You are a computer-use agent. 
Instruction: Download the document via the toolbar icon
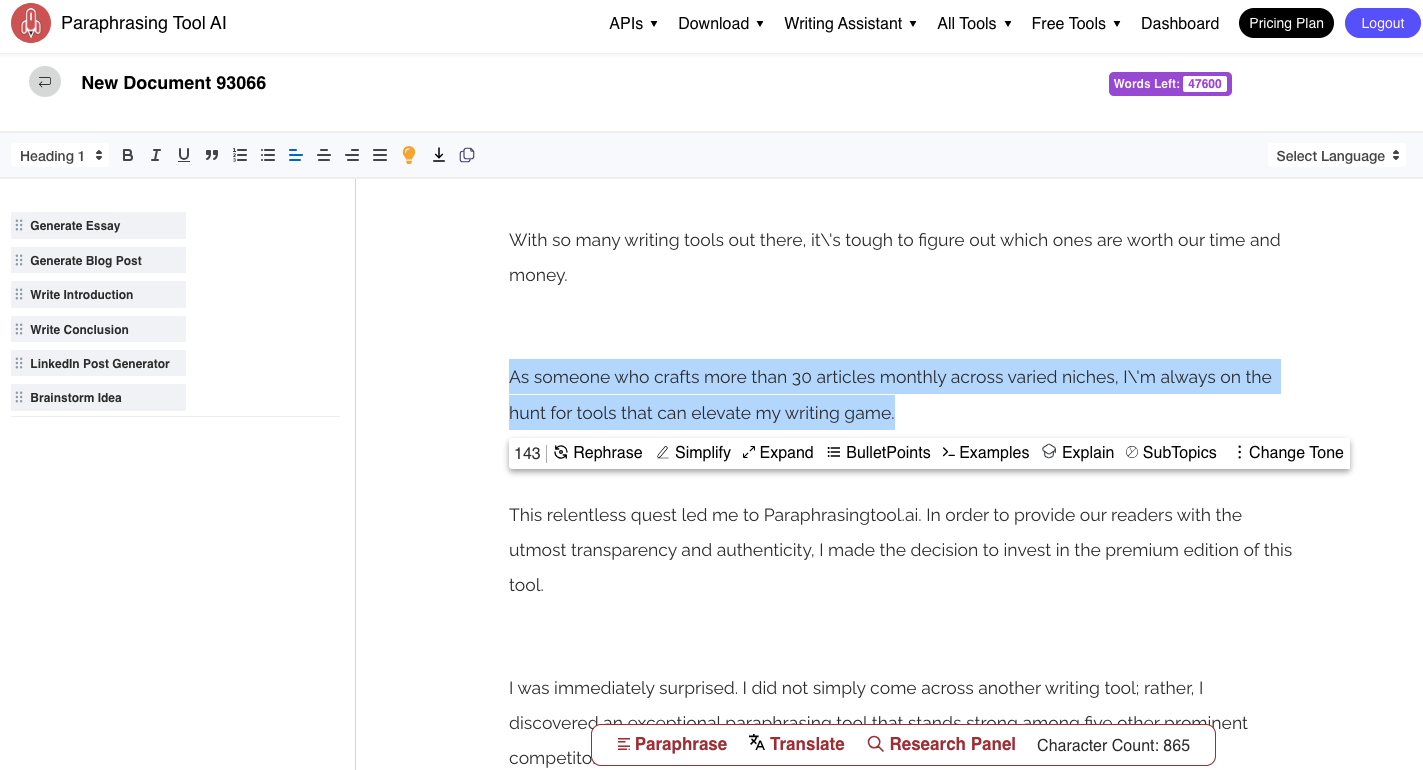pyautogui.click(x=439, y=155)
